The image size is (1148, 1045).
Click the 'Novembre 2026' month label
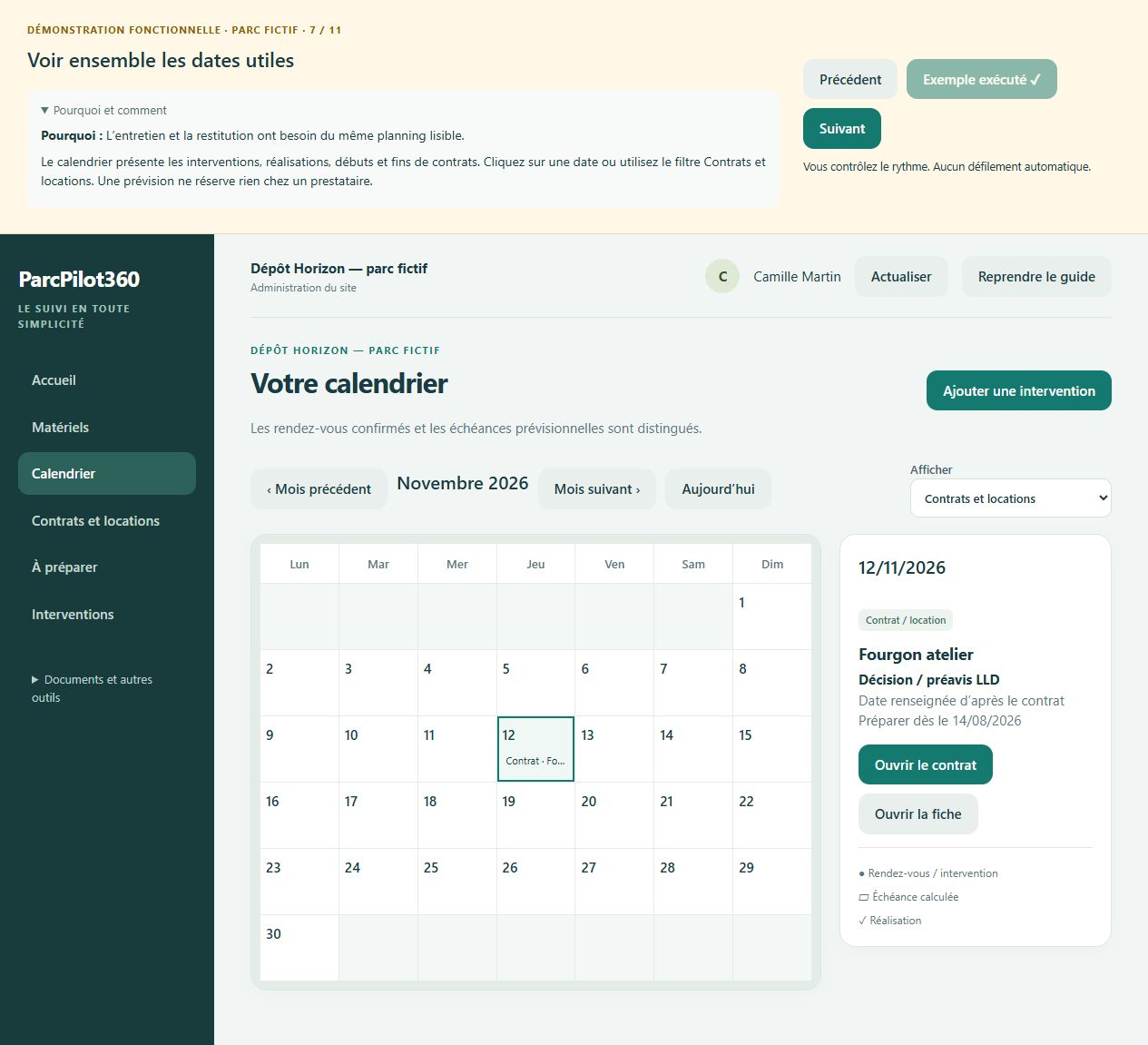point(463,483)
